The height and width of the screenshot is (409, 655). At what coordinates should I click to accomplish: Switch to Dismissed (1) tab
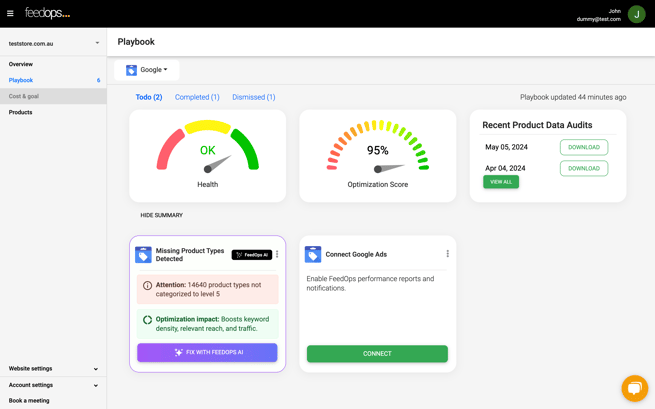click(254, 97)
